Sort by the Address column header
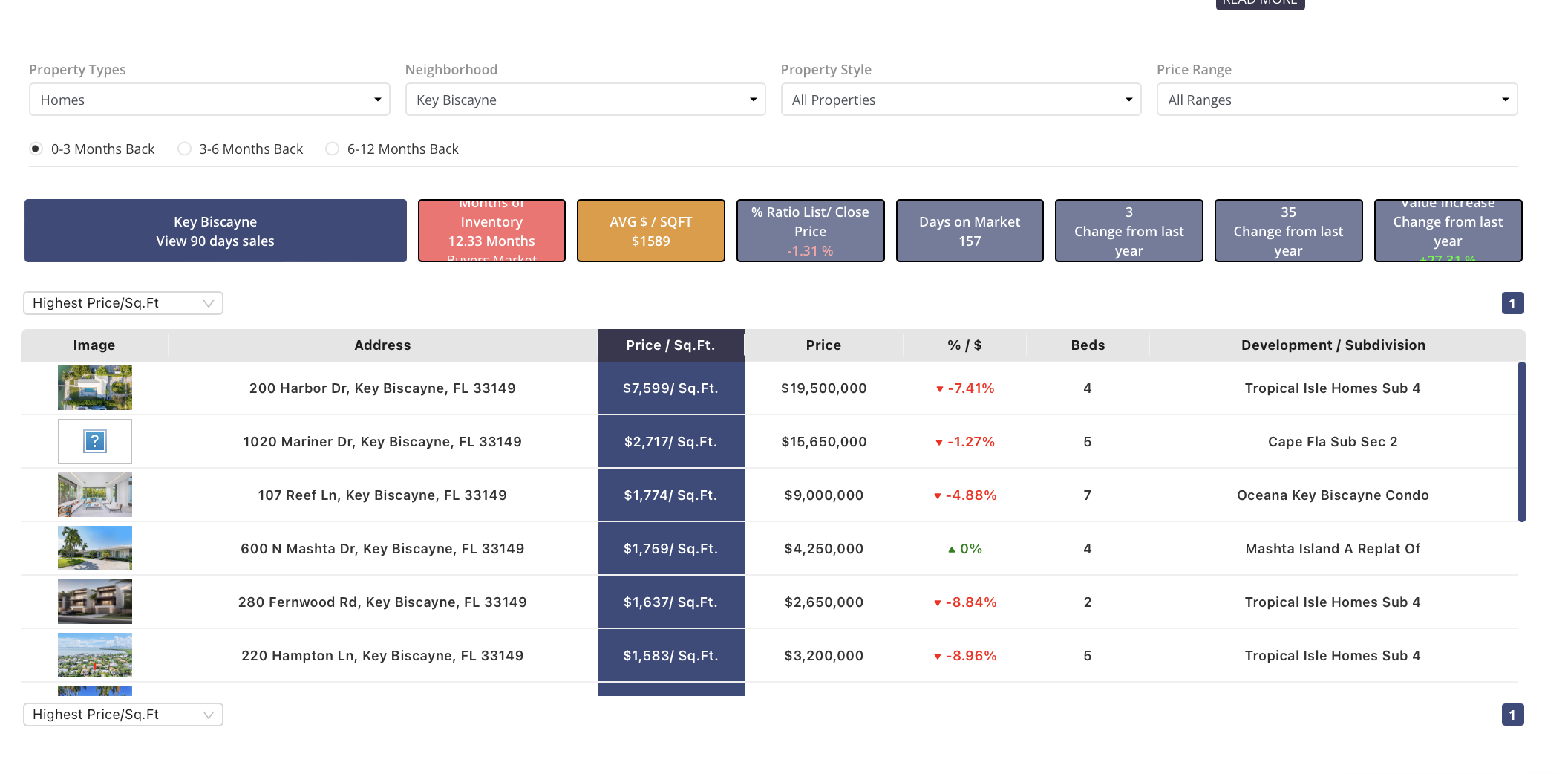The image size is (1568, 774). [382, 345]
